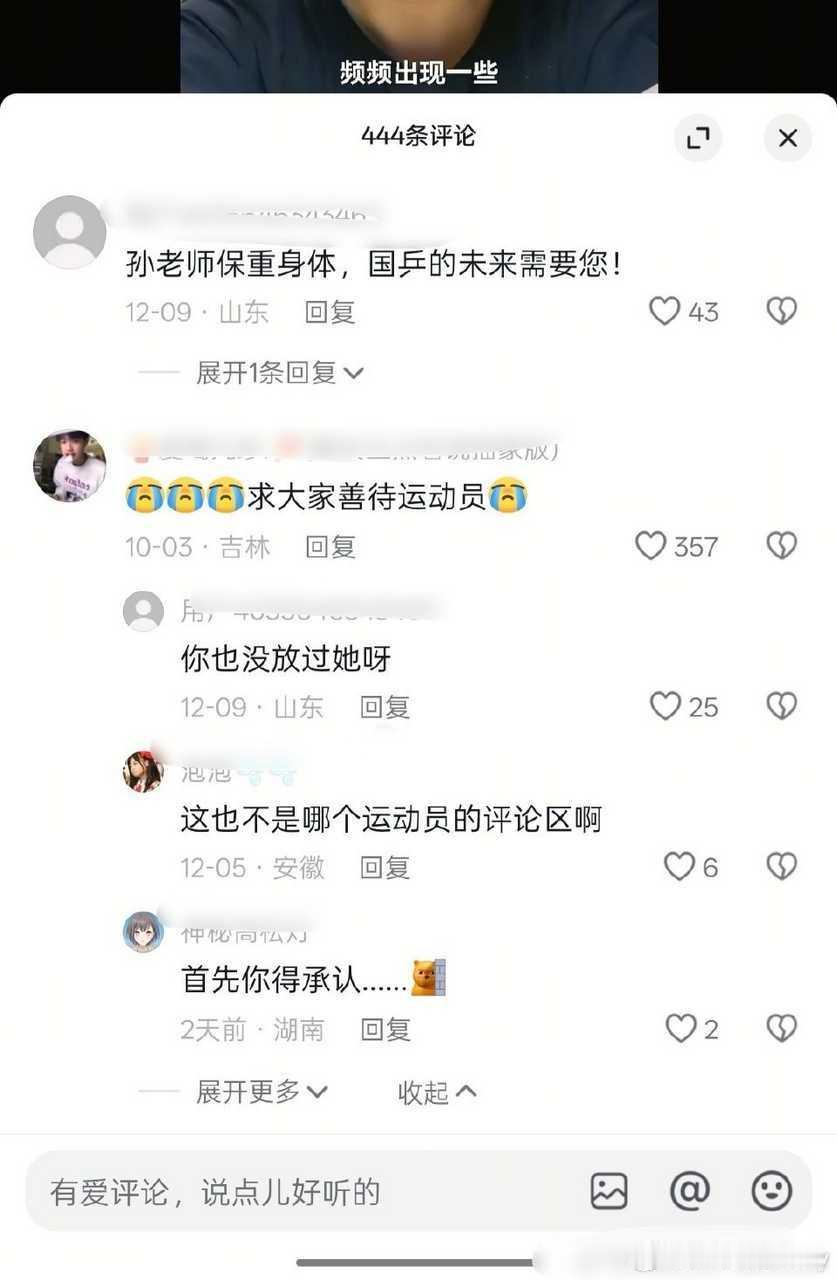Tap 回复 on the 安徽 reply
The width and height of the screenshot is (837, 1280).
pyautogui.click(x=385, y=867)
